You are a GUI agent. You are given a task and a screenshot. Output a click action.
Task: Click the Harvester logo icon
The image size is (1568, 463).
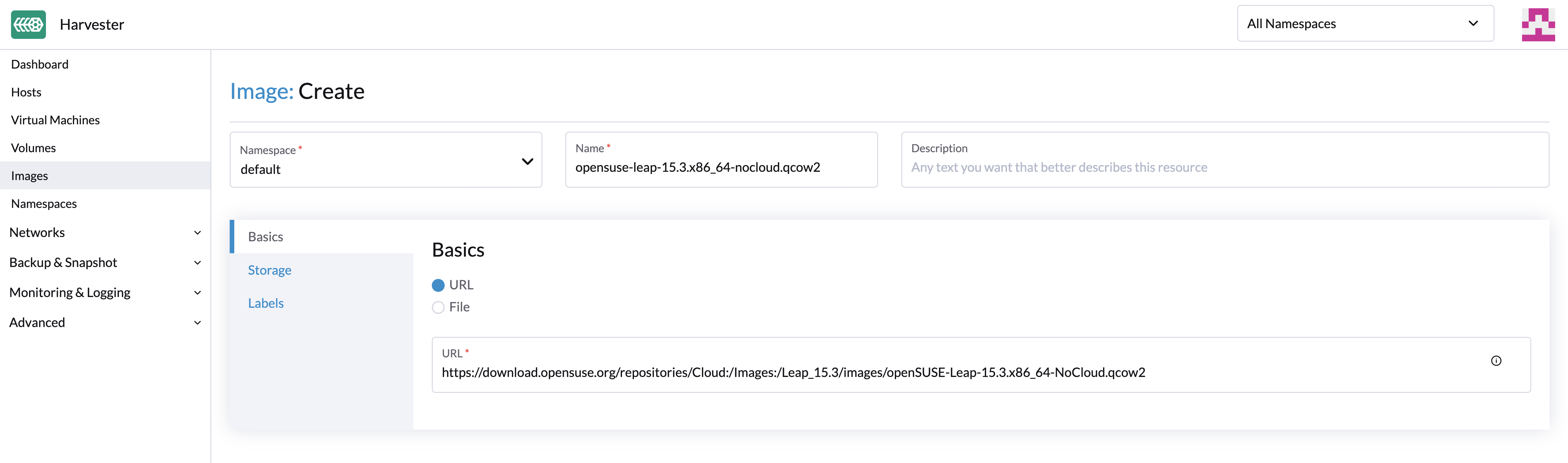click(x=28, y=24)
